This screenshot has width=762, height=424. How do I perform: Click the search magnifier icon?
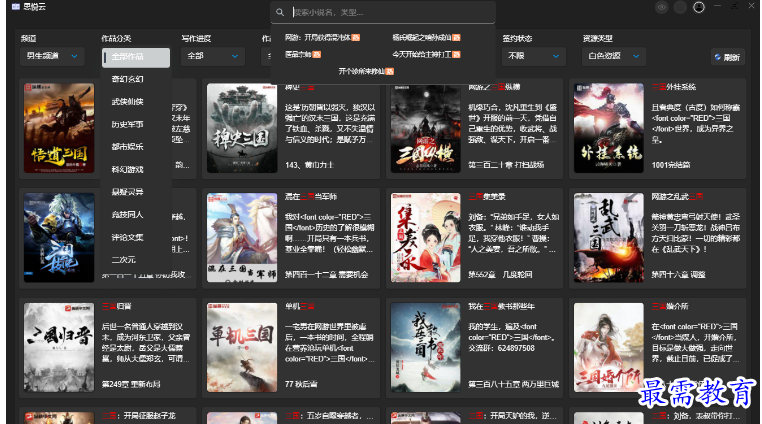tap(280, 12)
